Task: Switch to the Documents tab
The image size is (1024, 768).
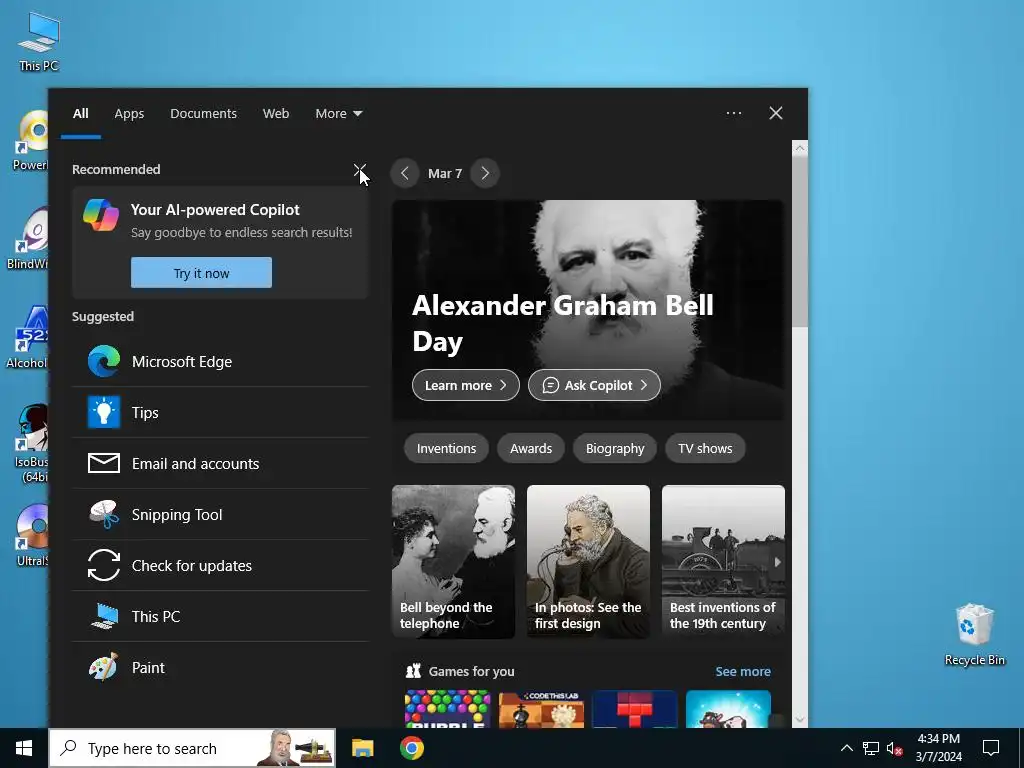Action: tap(203, 114)
